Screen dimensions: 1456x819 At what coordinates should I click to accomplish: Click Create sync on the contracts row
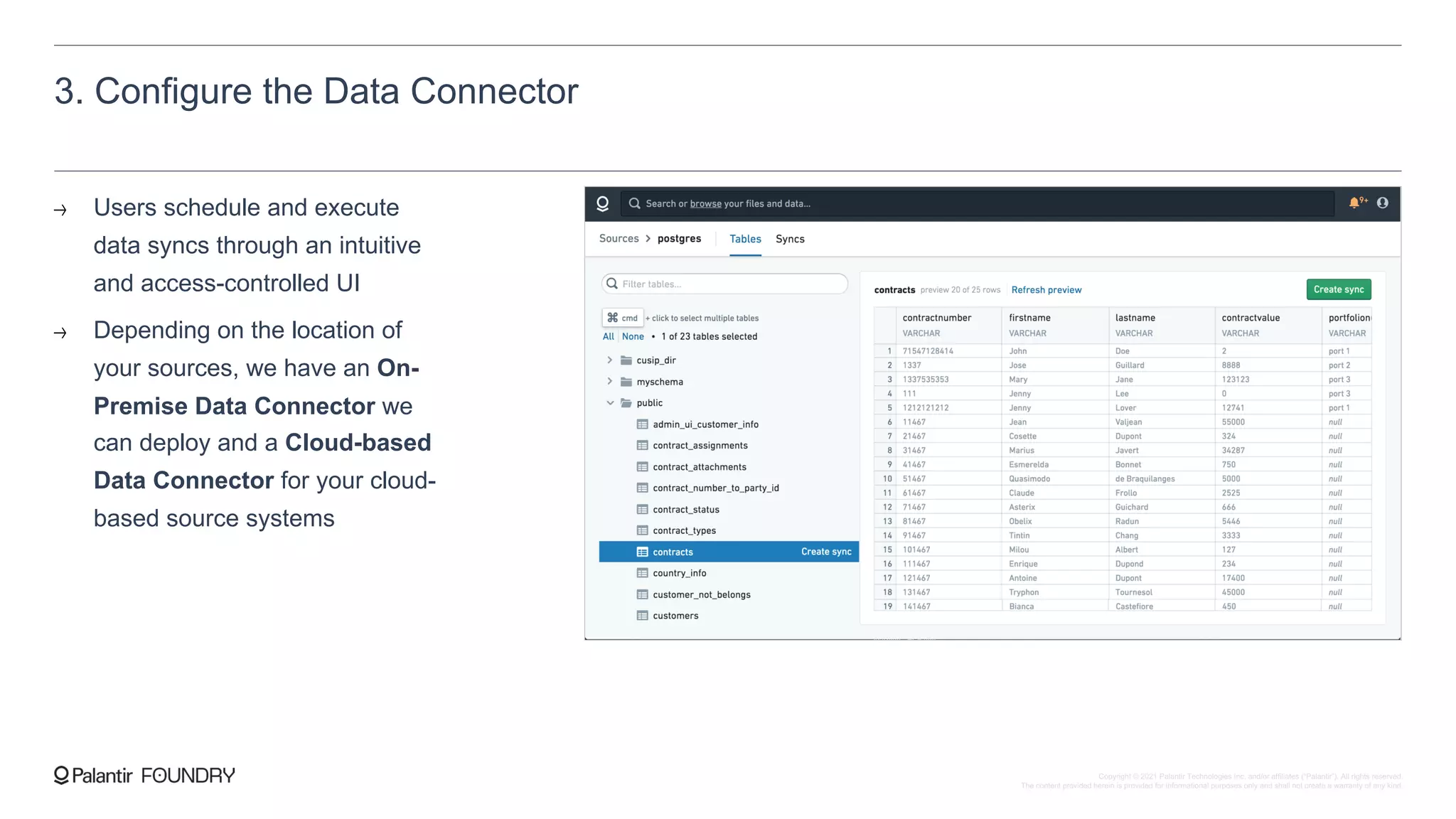click(826, 552)
